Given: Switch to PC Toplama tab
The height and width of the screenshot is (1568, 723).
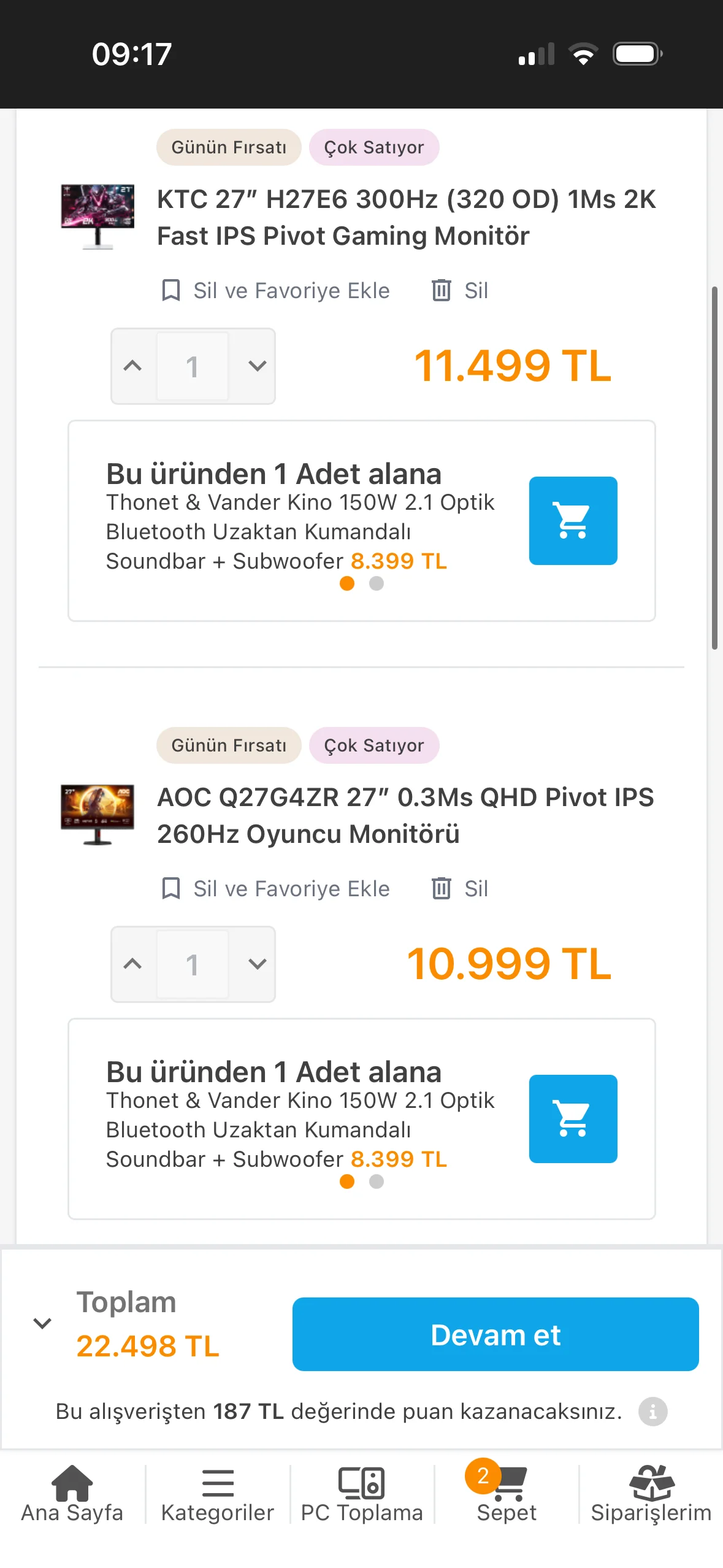Looking at the screenshot, I should (362, 1493).
